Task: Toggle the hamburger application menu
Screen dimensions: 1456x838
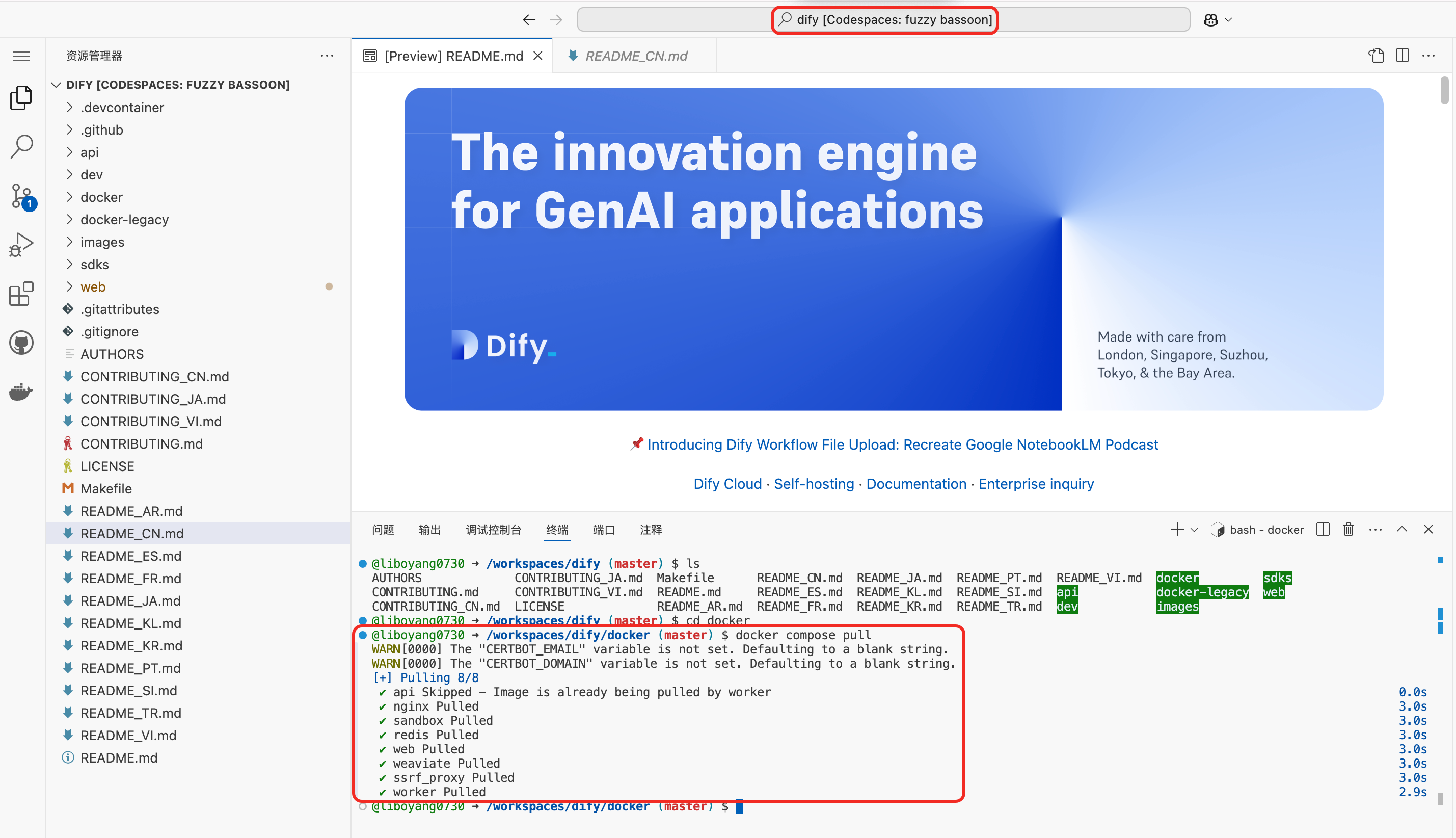Action: point(22,56)
